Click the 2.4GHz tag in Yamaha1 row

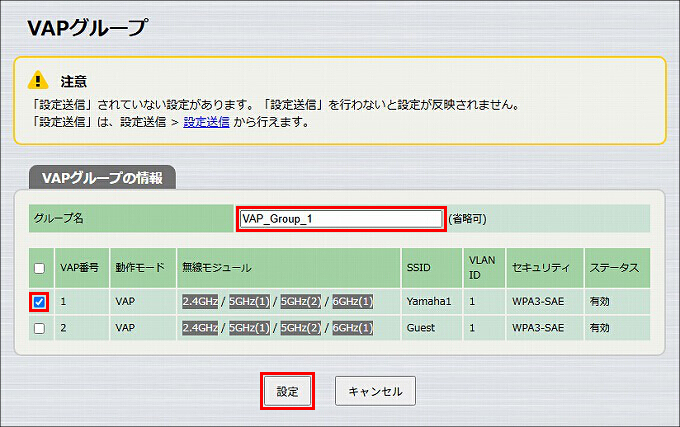pos(200,301)
